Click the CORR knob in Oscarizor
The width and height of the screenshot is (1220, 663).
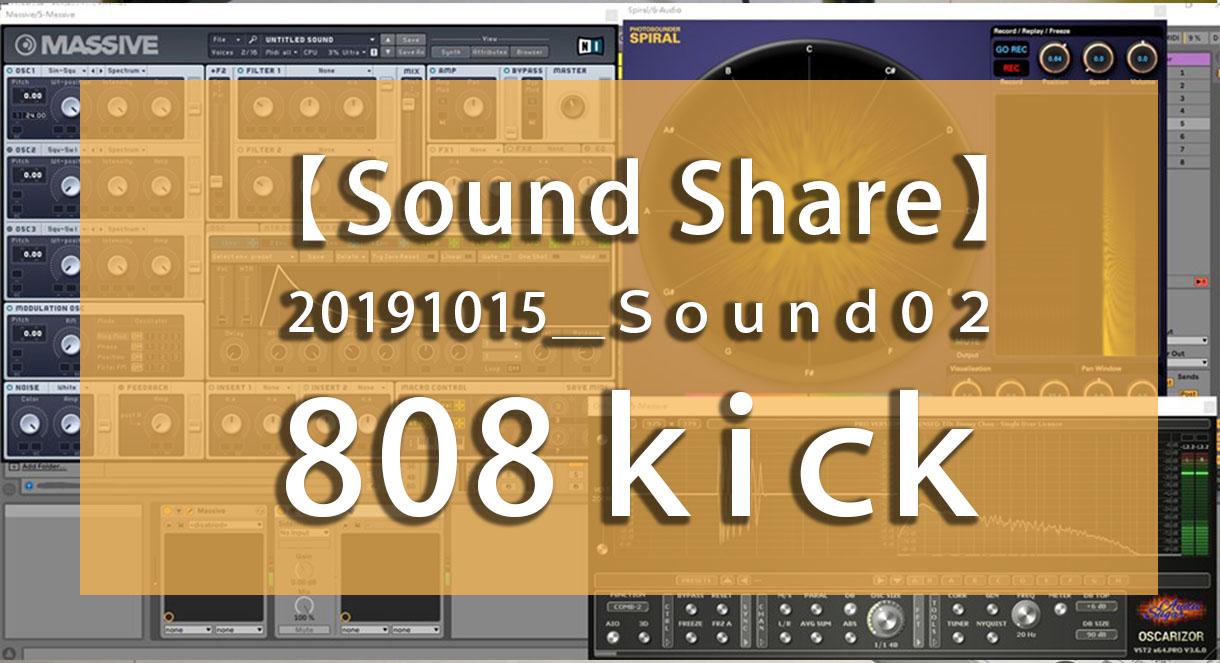[x=958, y=610]
